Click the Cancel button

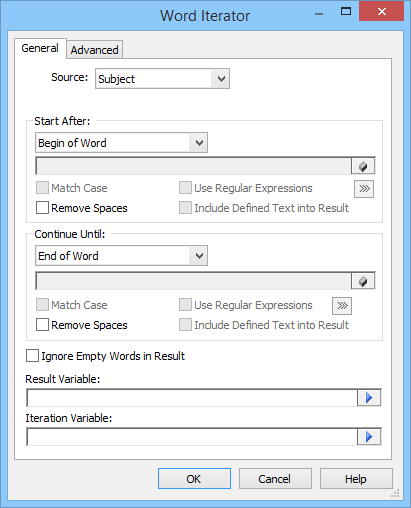point(275,479)
